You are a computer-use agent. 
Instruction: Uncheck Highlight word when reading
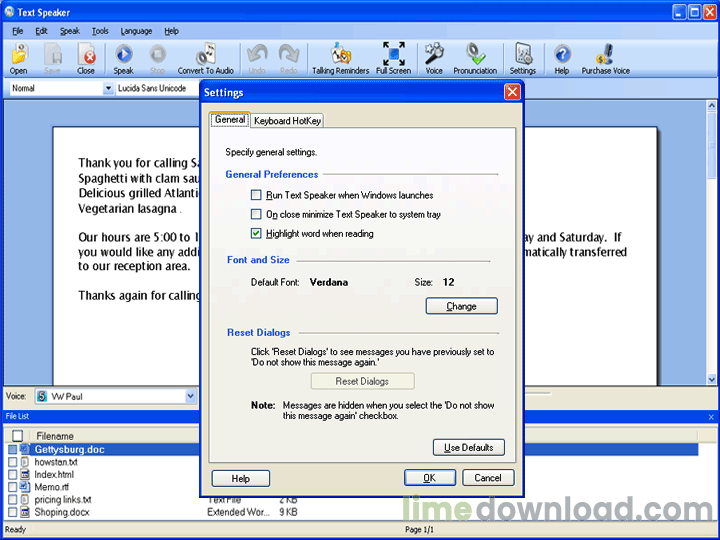point(256,234)
